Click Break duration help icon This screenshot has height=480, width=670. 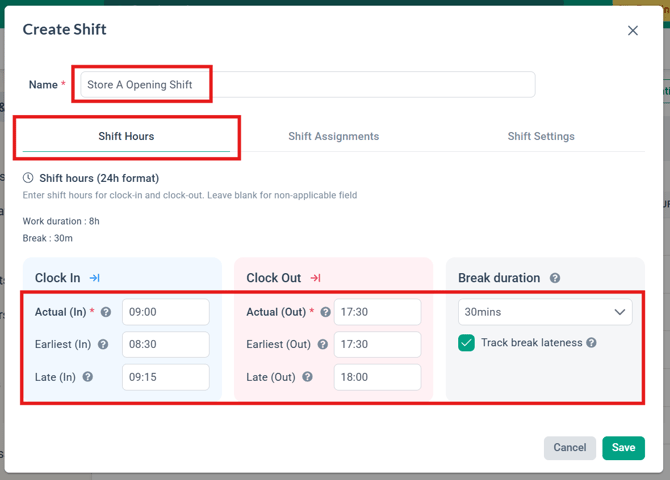click(555, 278)
